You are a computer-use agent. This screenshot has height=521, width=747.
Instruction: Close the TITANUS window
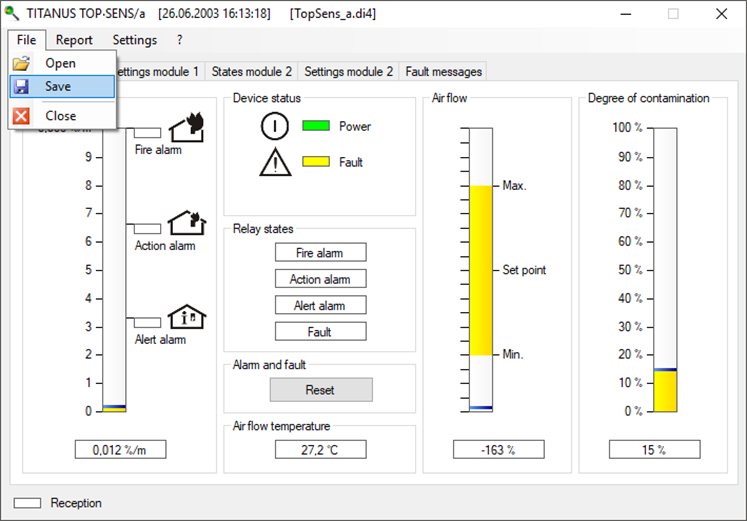pyautogui.click(x=721, y=14)
